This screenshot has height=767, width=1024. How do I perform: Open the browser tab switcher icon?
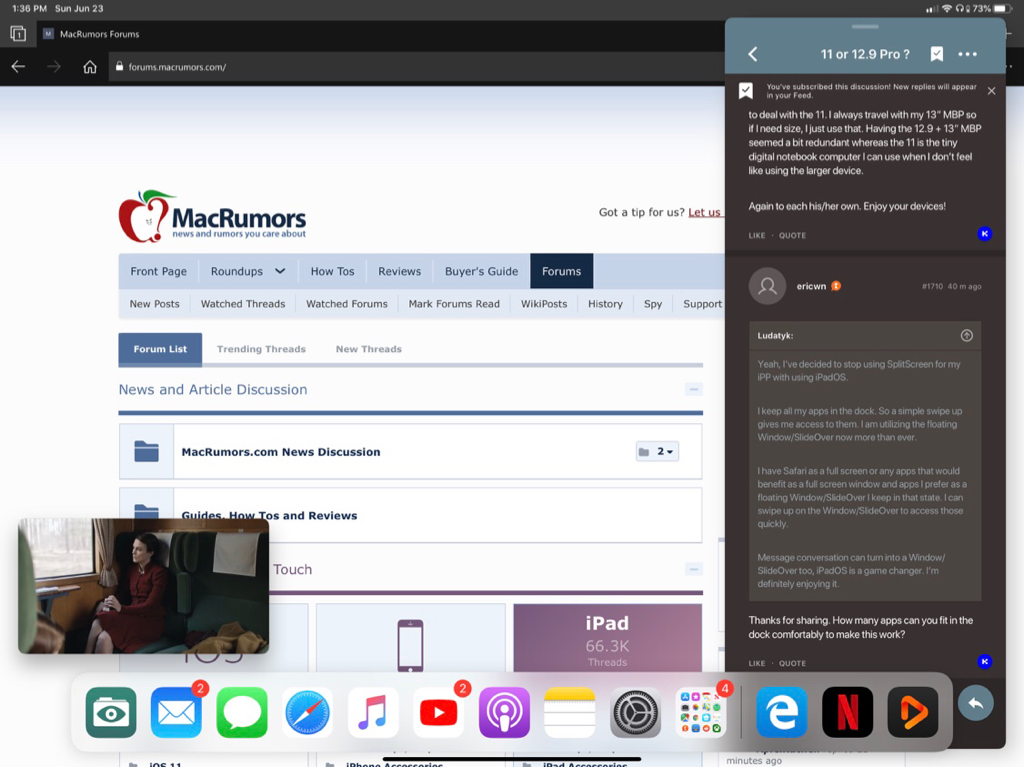tap(18, 33)
